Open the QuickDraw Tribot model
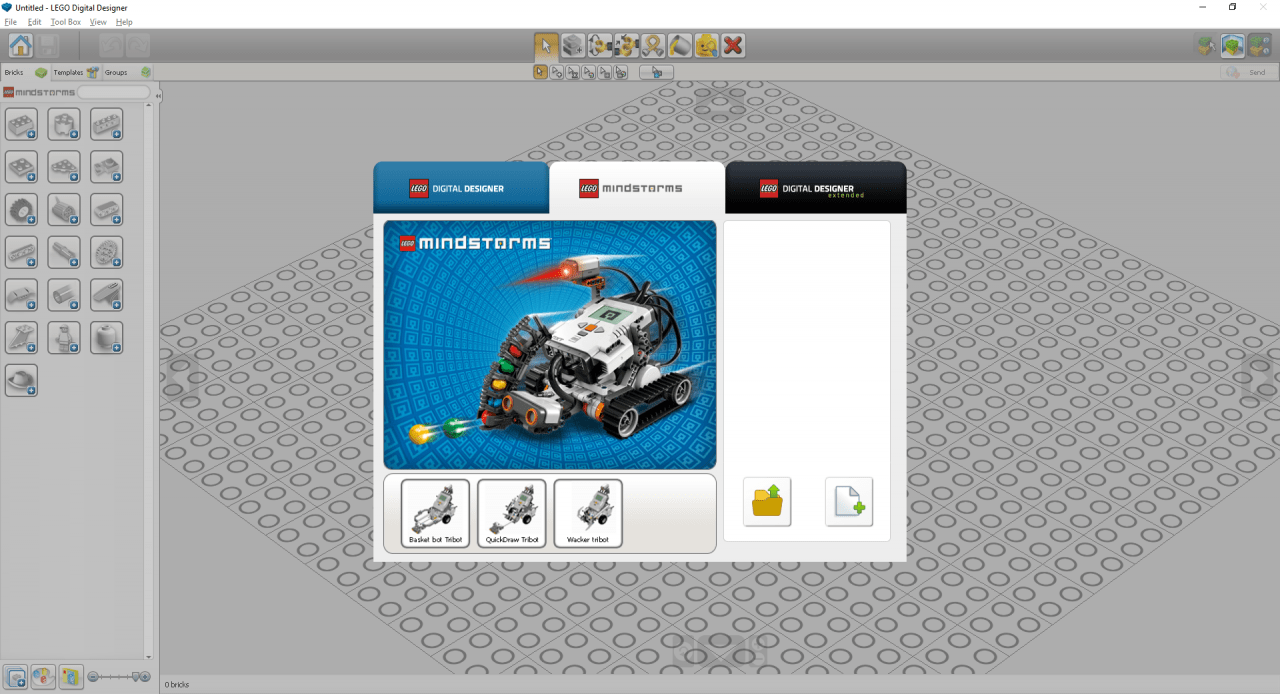Viewport: 1280px width, 694px height. [512, 513]
